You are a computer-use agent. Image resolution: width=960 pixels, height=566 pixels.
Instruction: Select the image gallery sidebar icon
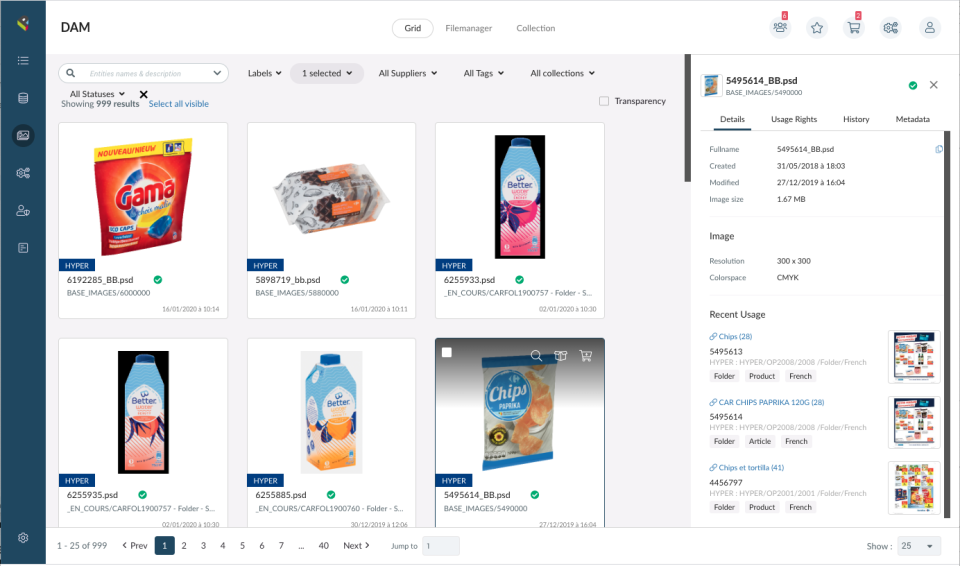(23, 135)
